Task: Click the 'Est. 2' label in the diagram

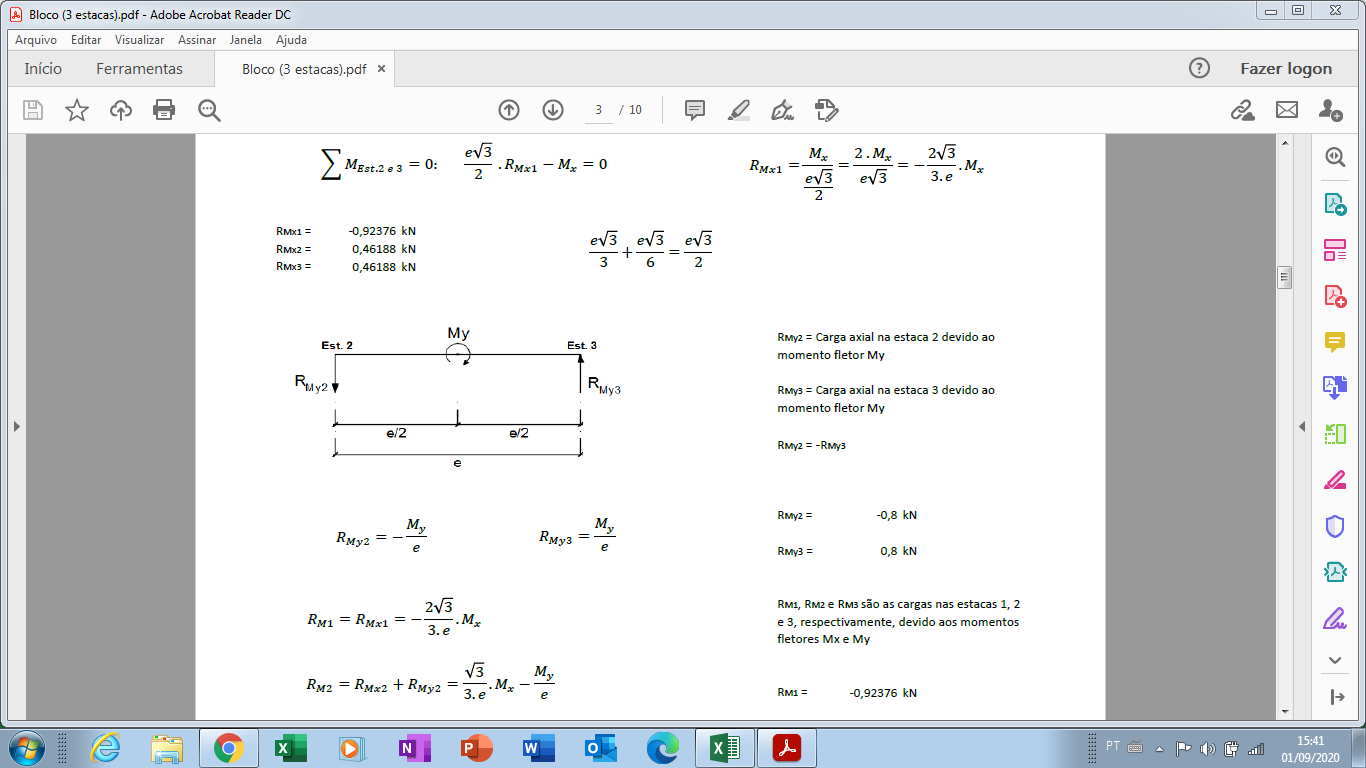Action: (337, 345)
